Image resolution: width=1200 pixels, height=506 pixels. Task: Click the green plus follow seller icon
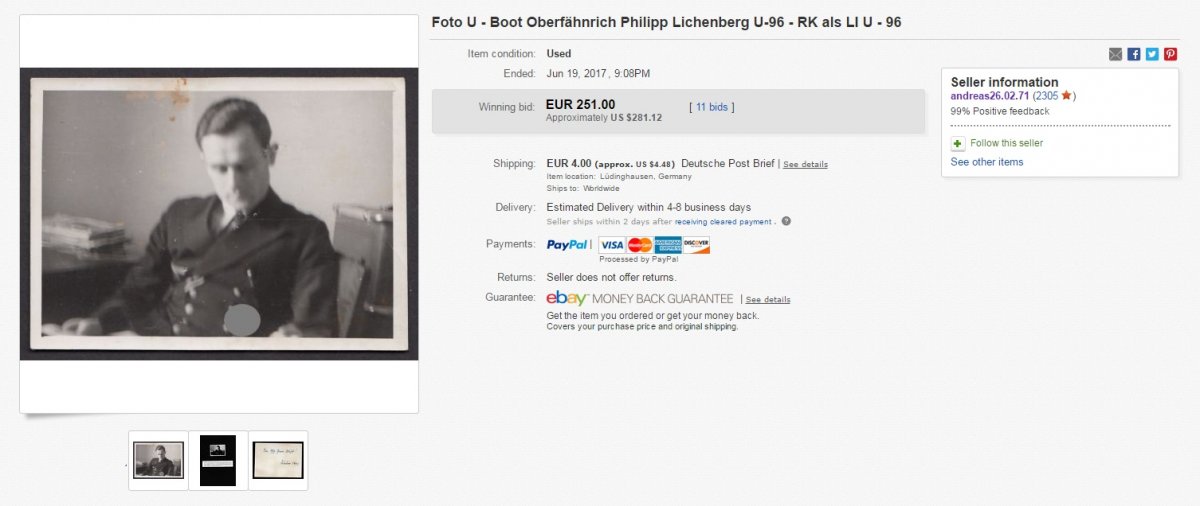(x=958, y=144)
